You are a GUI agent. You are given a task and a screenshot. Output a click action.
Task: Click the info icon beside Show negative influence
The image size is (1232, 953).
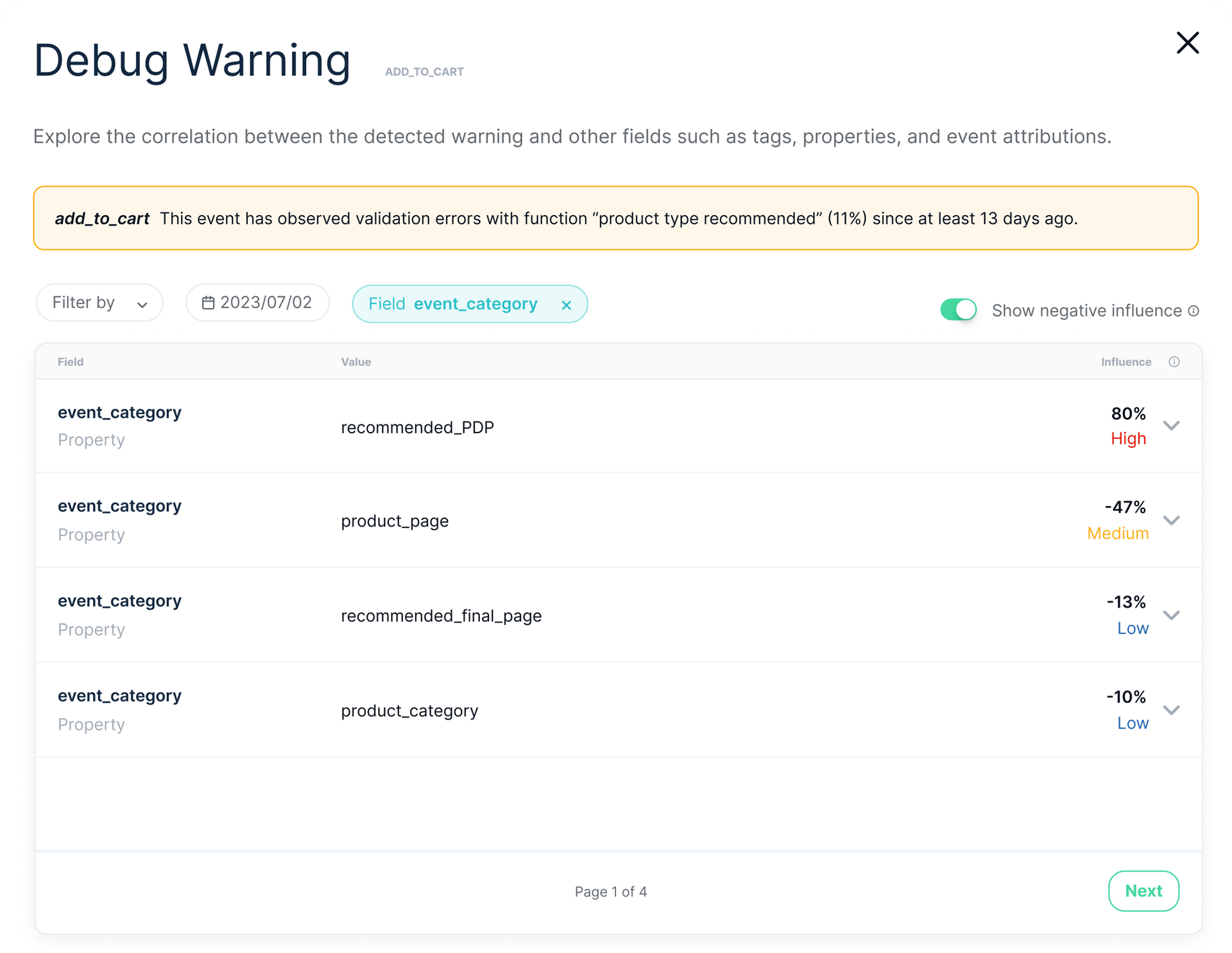point(1193,311)
